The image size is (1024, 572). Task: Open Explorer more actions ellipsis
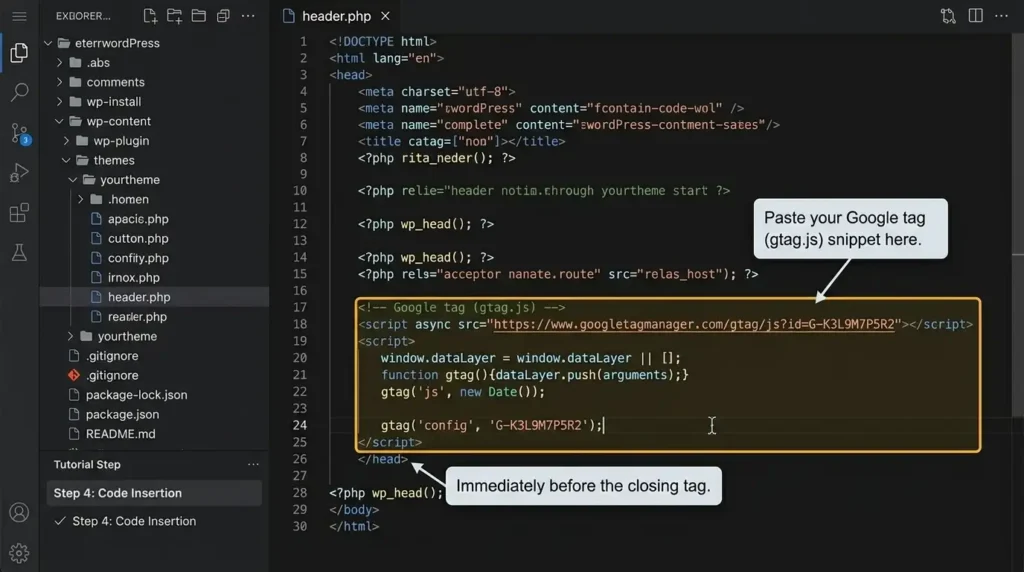248,16
